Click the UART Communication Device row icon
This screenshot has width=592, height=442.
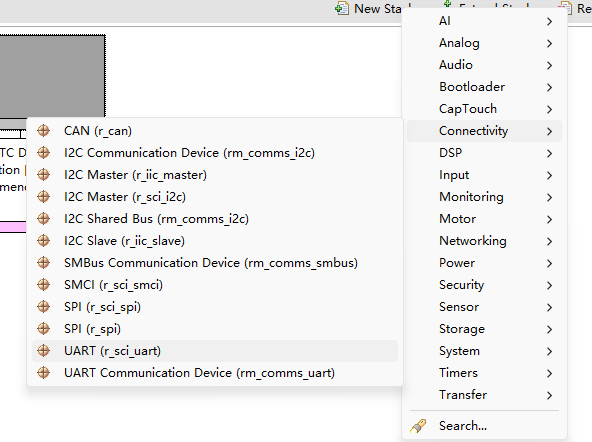pyautogui.click(x=43, y=373)
